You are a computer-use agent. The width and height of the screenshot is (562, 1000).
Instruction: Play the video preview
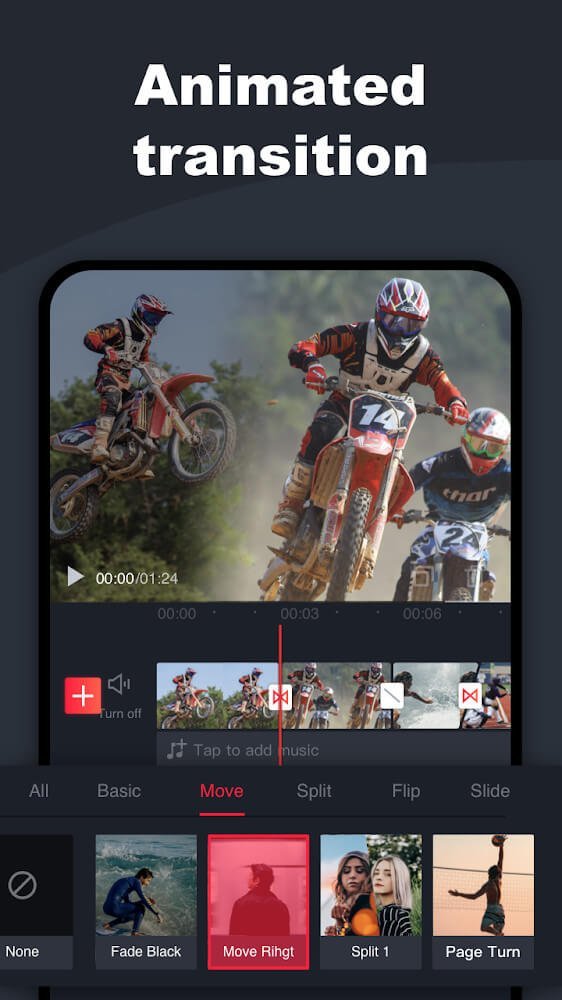[x=76, y=577]
